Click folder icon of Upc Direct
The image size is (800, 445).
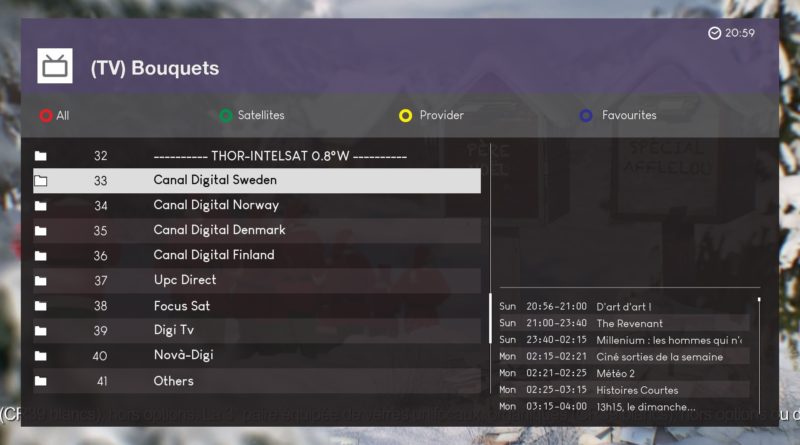41,281
